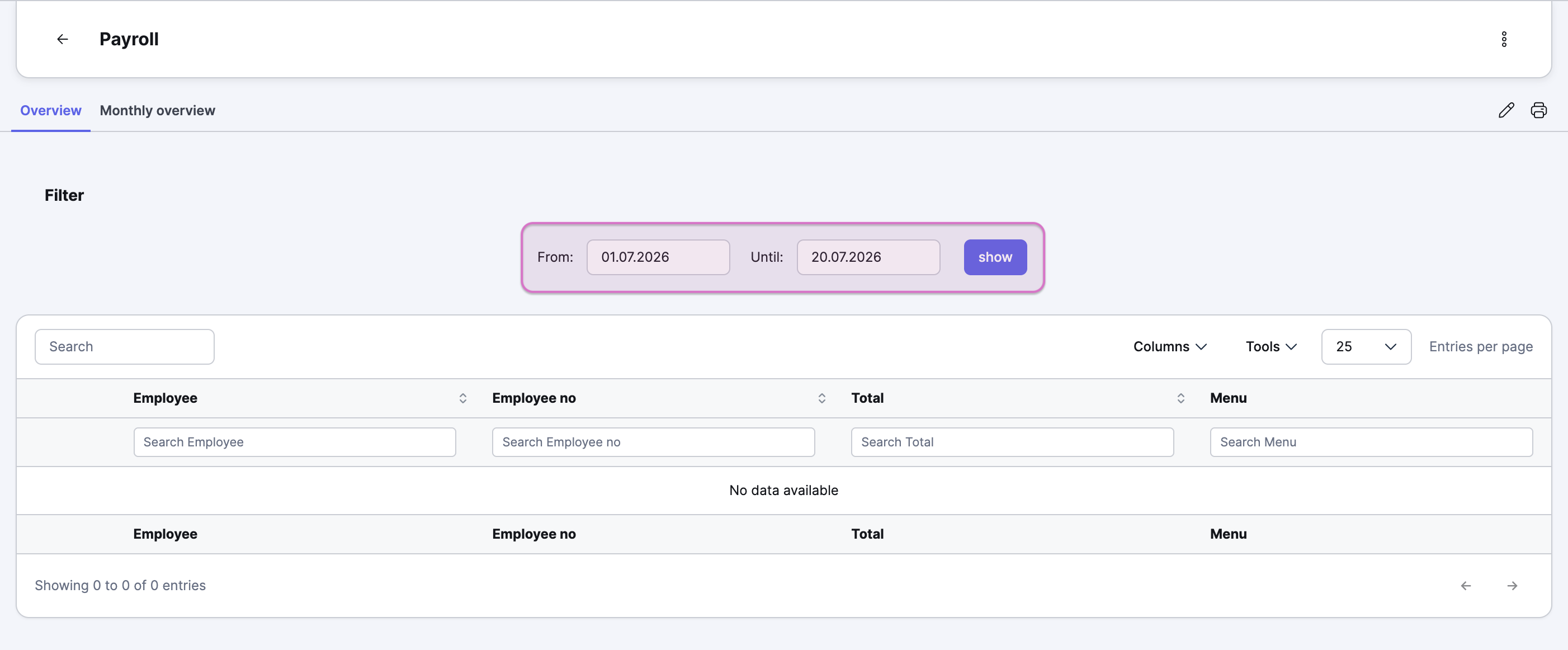Click the Total header in the table's top row
Screen dimensions: 1568x650
pos(867,398)
